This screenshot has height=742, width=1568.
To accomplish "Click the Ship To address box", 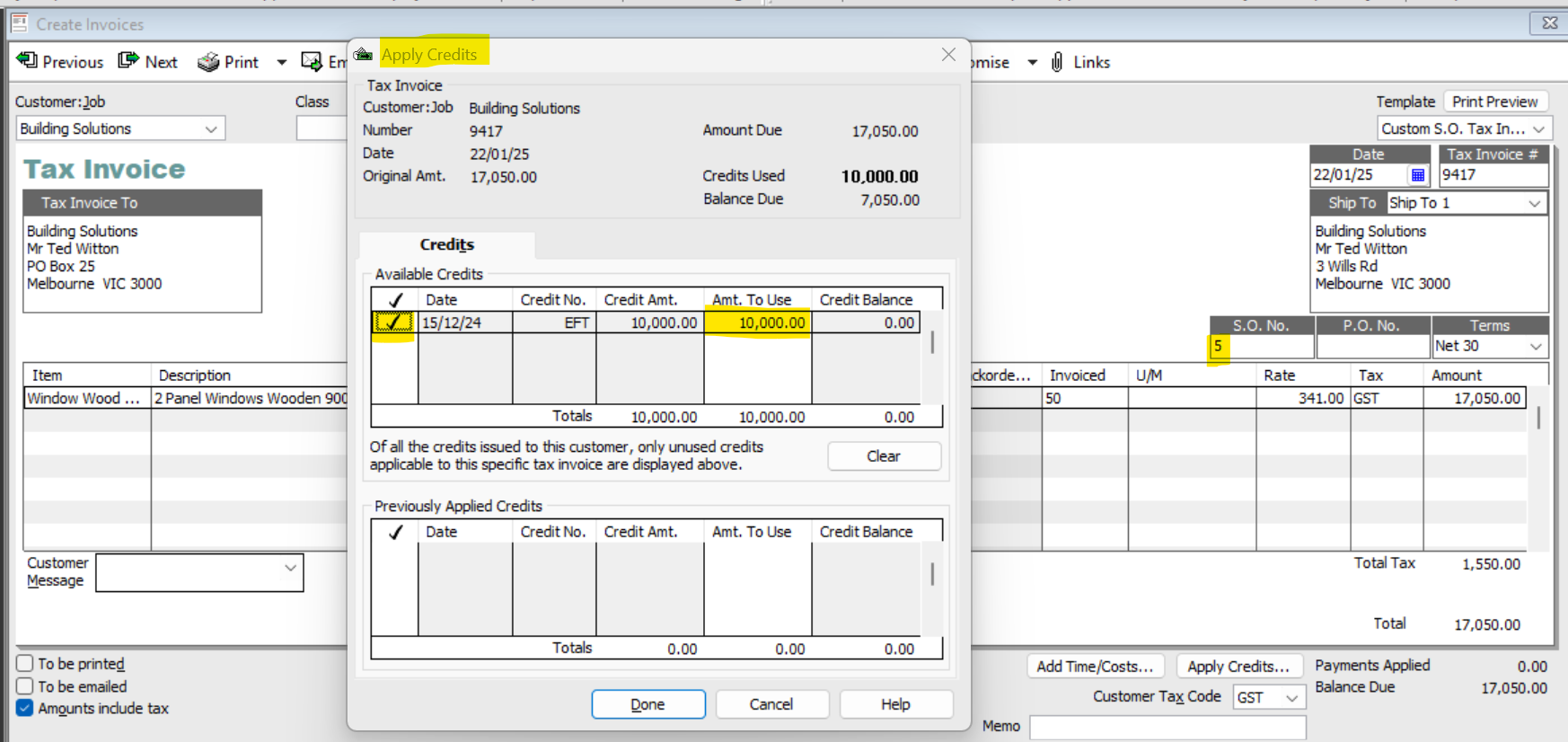I will pyautogui.click(x=1430, y=264).
